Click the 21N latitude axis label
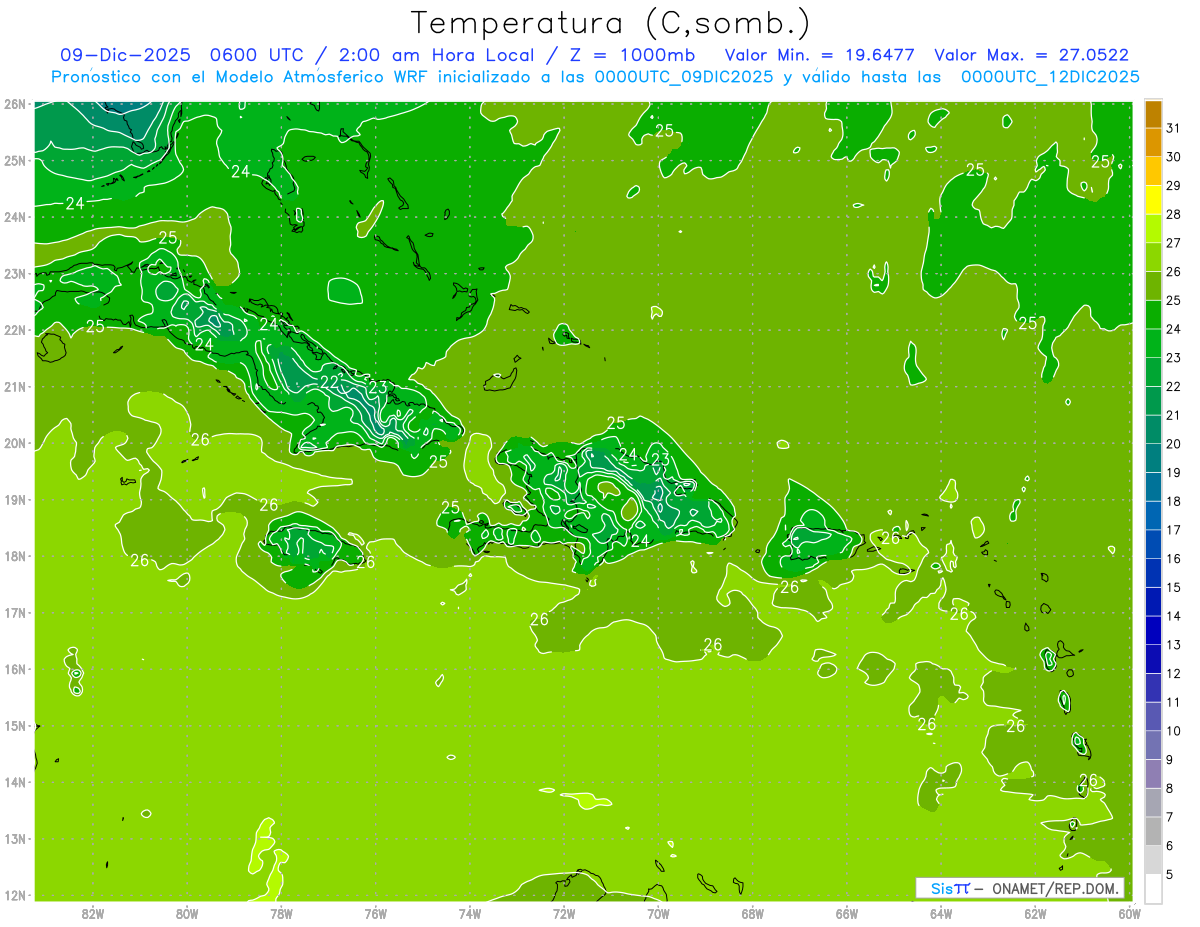Viewport: 1200px width, 927px height. click(14, 387)
